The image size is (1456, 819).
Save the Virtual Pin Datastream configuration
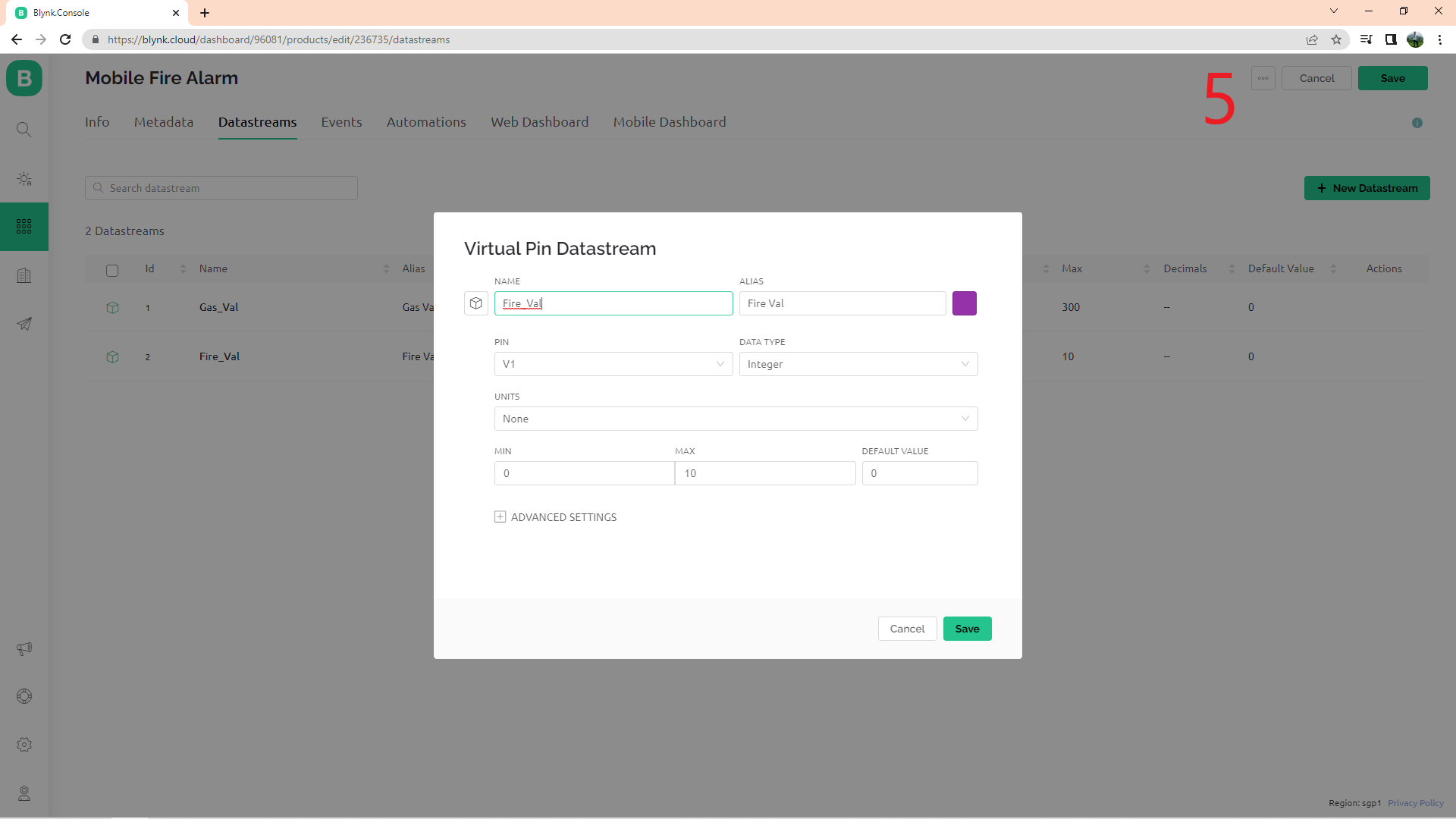[x=966, y=628]
